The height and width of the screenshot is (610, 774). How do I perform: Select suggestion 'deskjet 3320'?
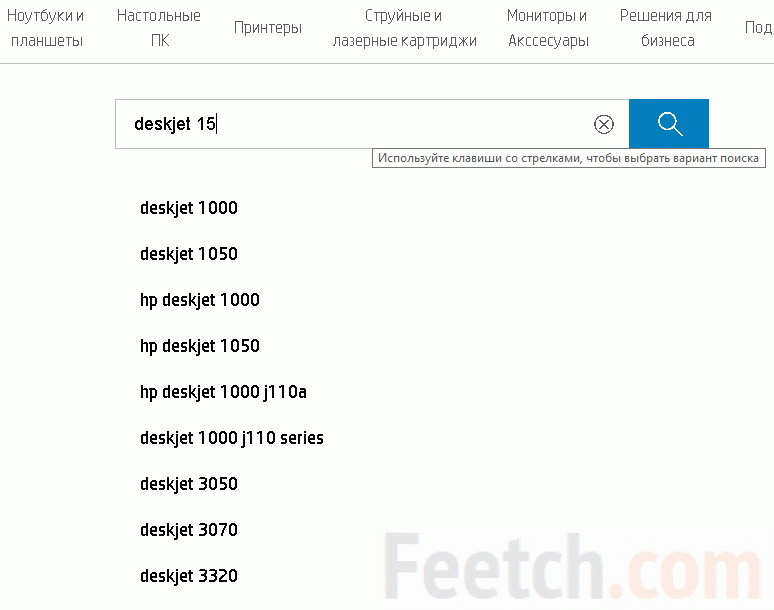coord(189,576)
